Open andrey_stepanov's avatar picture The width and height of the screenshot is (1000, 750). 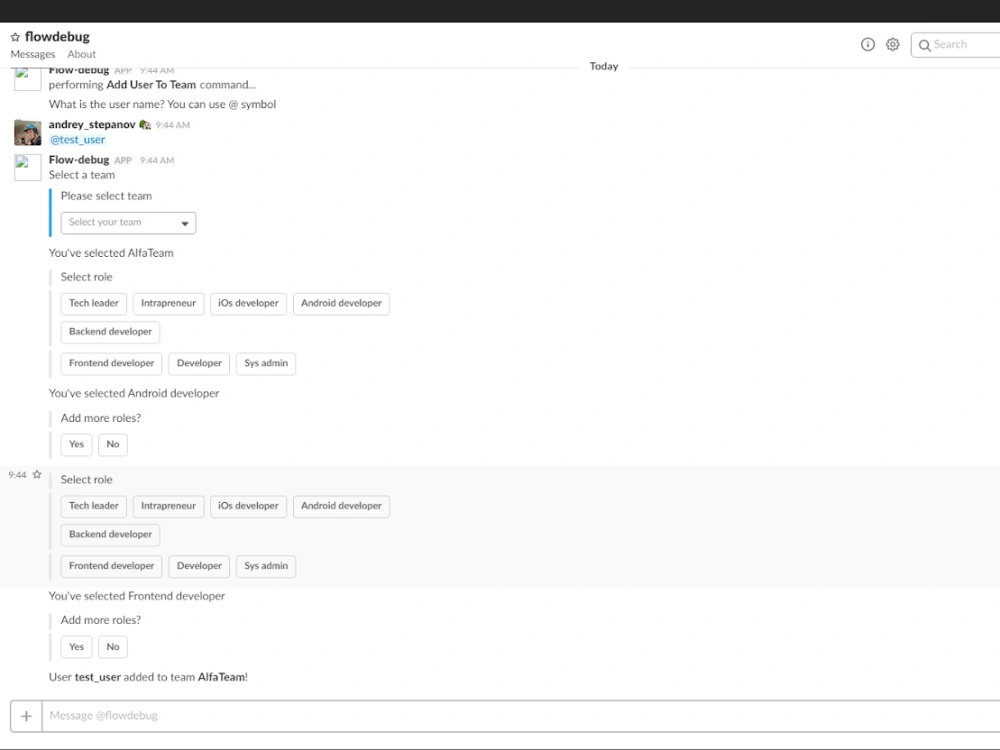(28, 132)
